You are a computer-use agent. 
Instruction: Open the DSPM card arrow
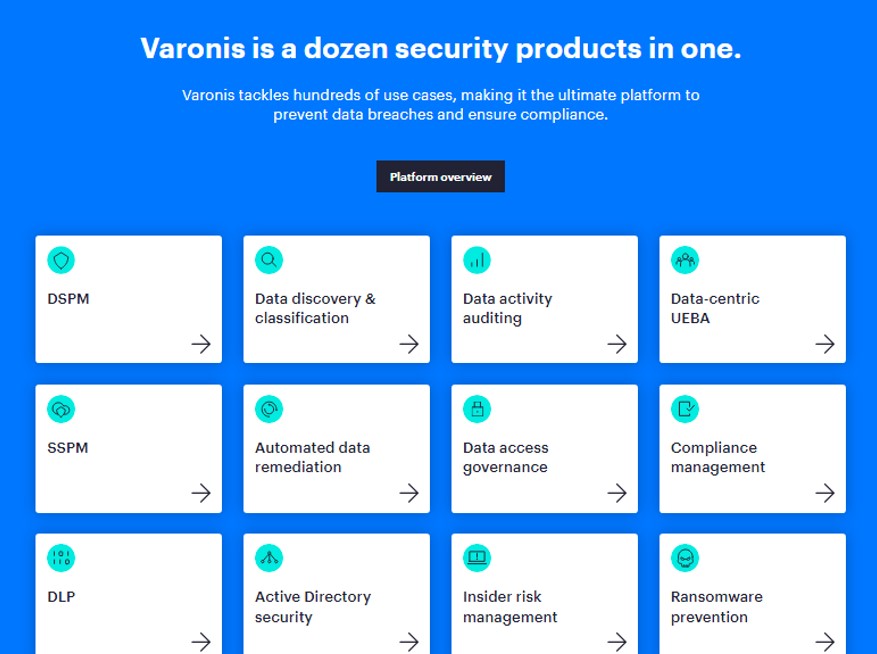tap(201, 344)
